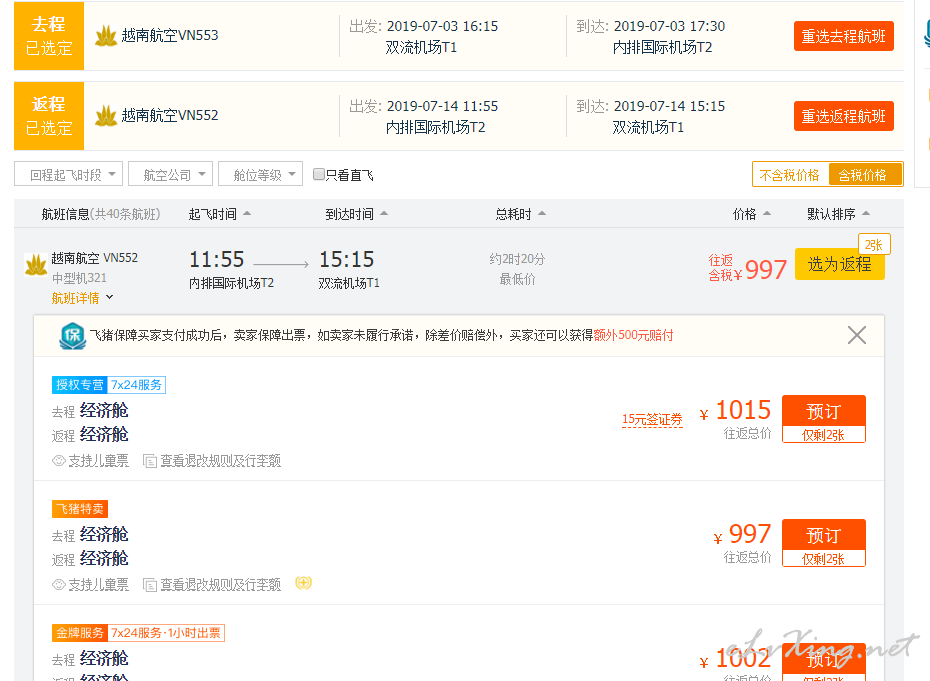Click the 飞猪特卖 tag

[80, 509]
